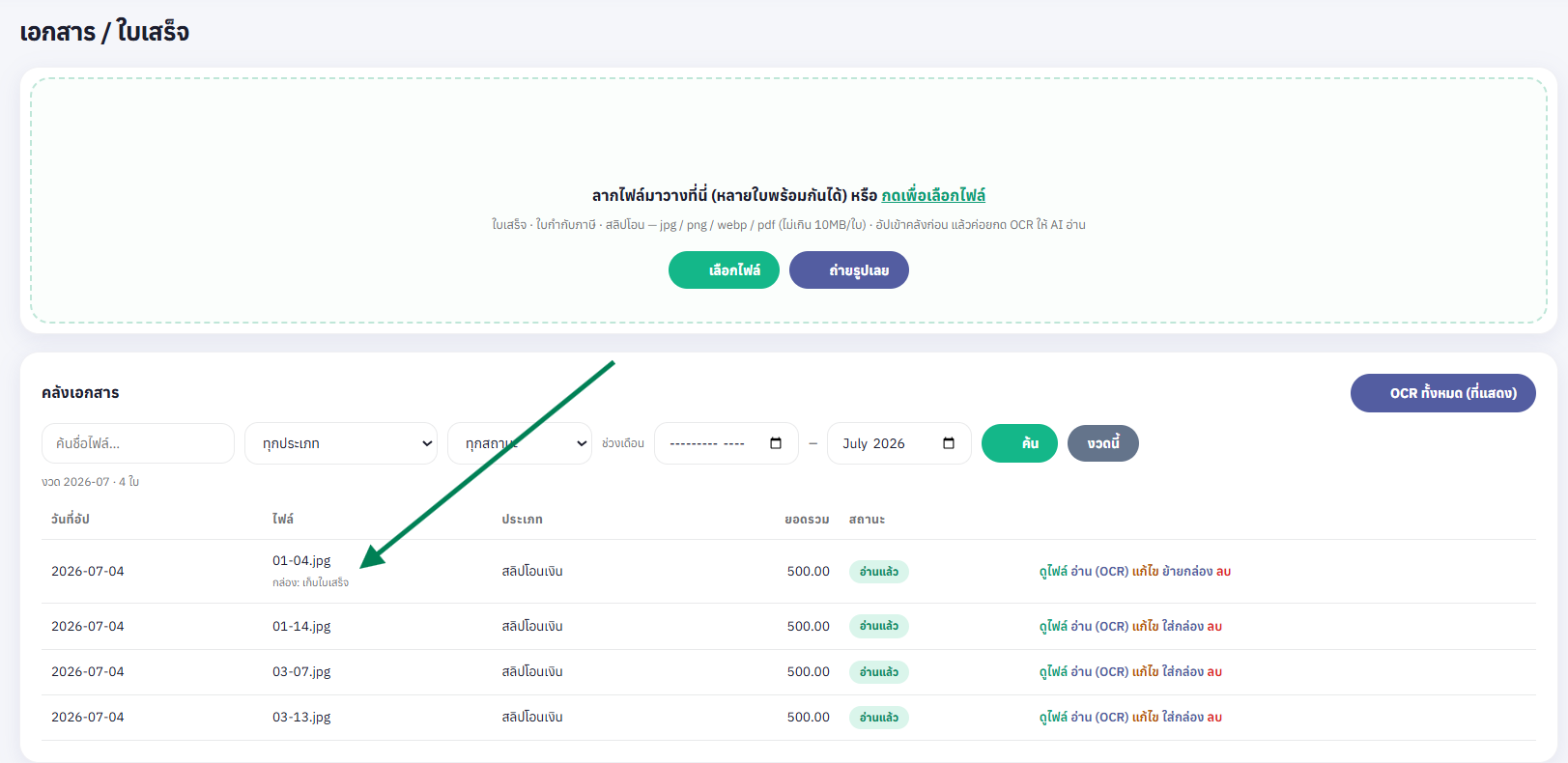
Task: Click แก้ไข edit for 01-14.jpg
Action: 1145,627
